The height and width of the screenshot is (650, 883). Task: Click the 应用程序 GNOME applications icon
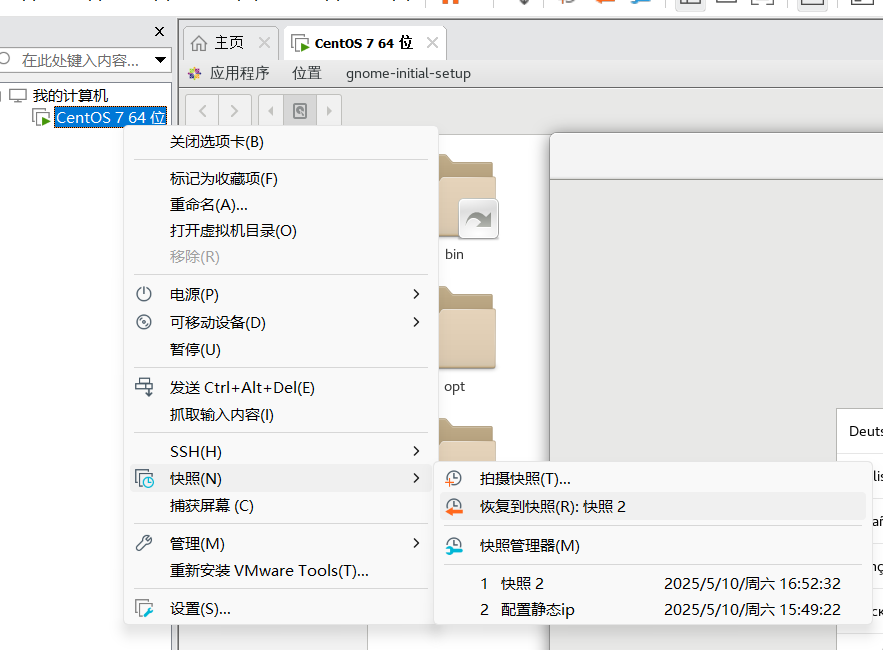[x=195, y=73]
